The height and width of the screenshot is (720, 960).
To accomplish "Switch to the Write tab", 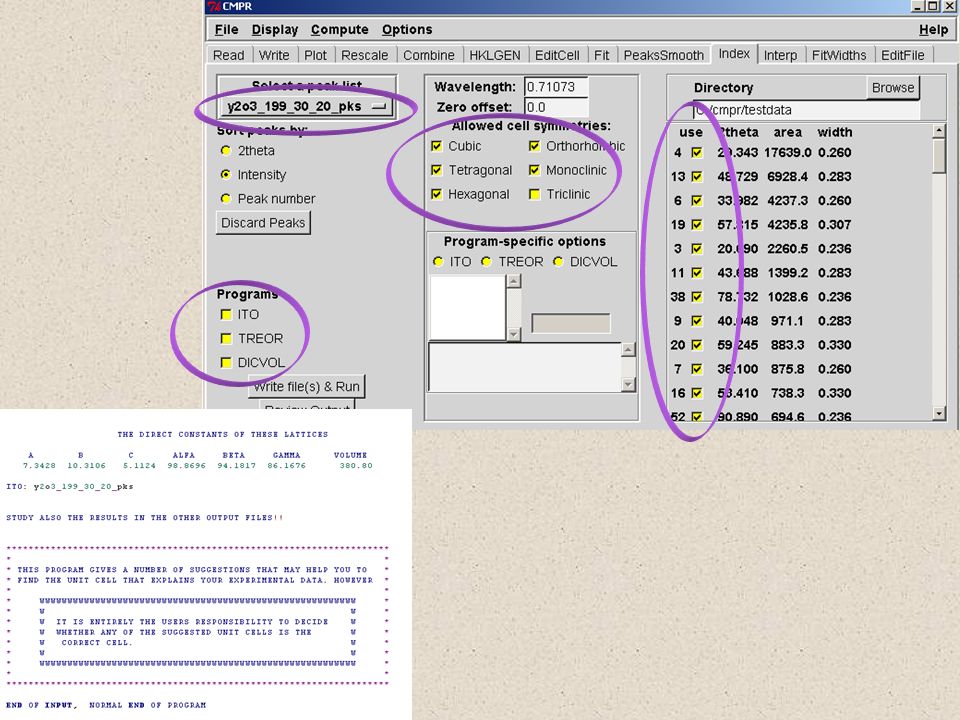I will pos(274,55).
